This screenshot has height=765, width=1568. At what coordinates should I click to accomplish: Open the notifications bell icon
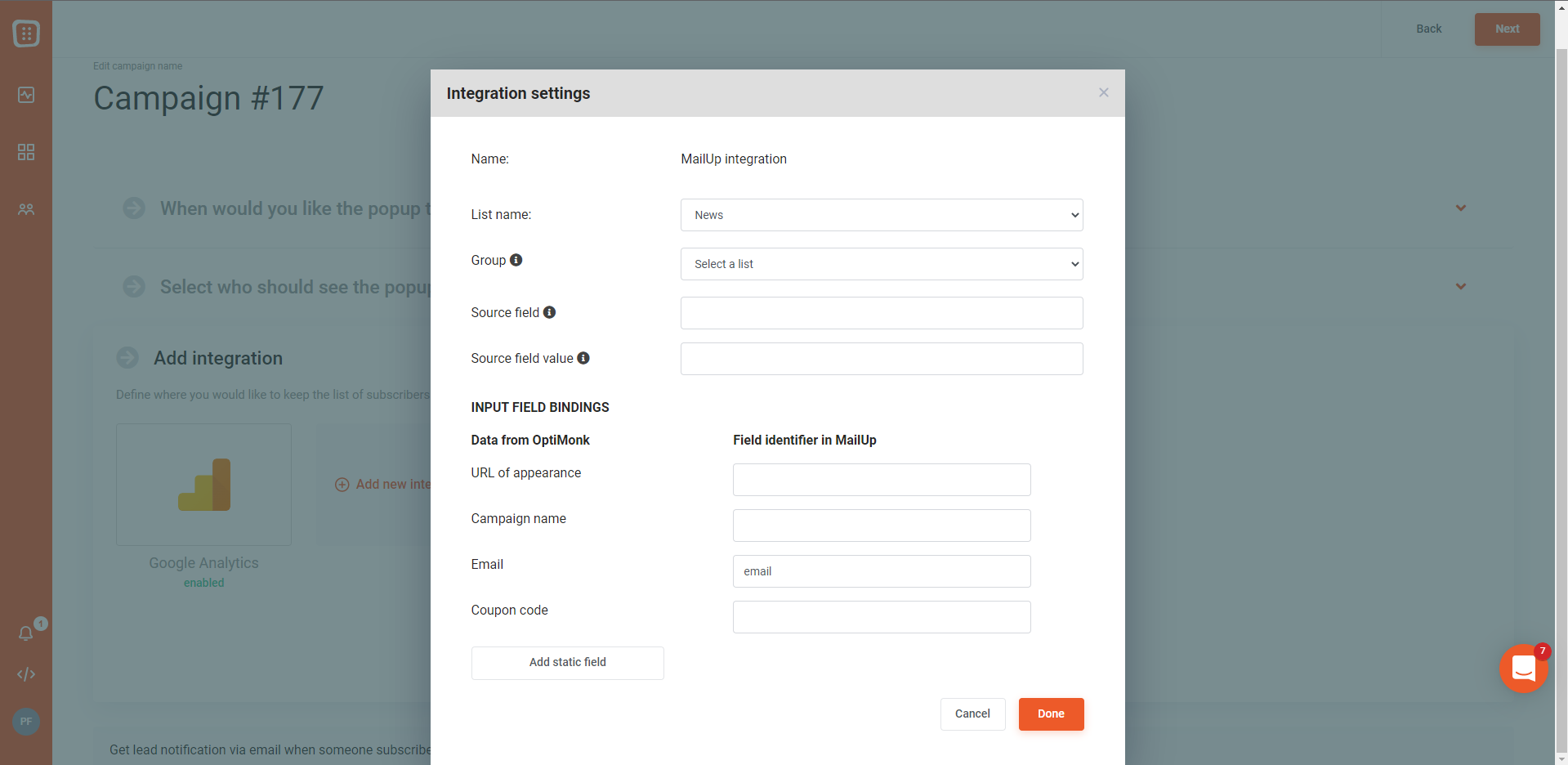[26, 633]
